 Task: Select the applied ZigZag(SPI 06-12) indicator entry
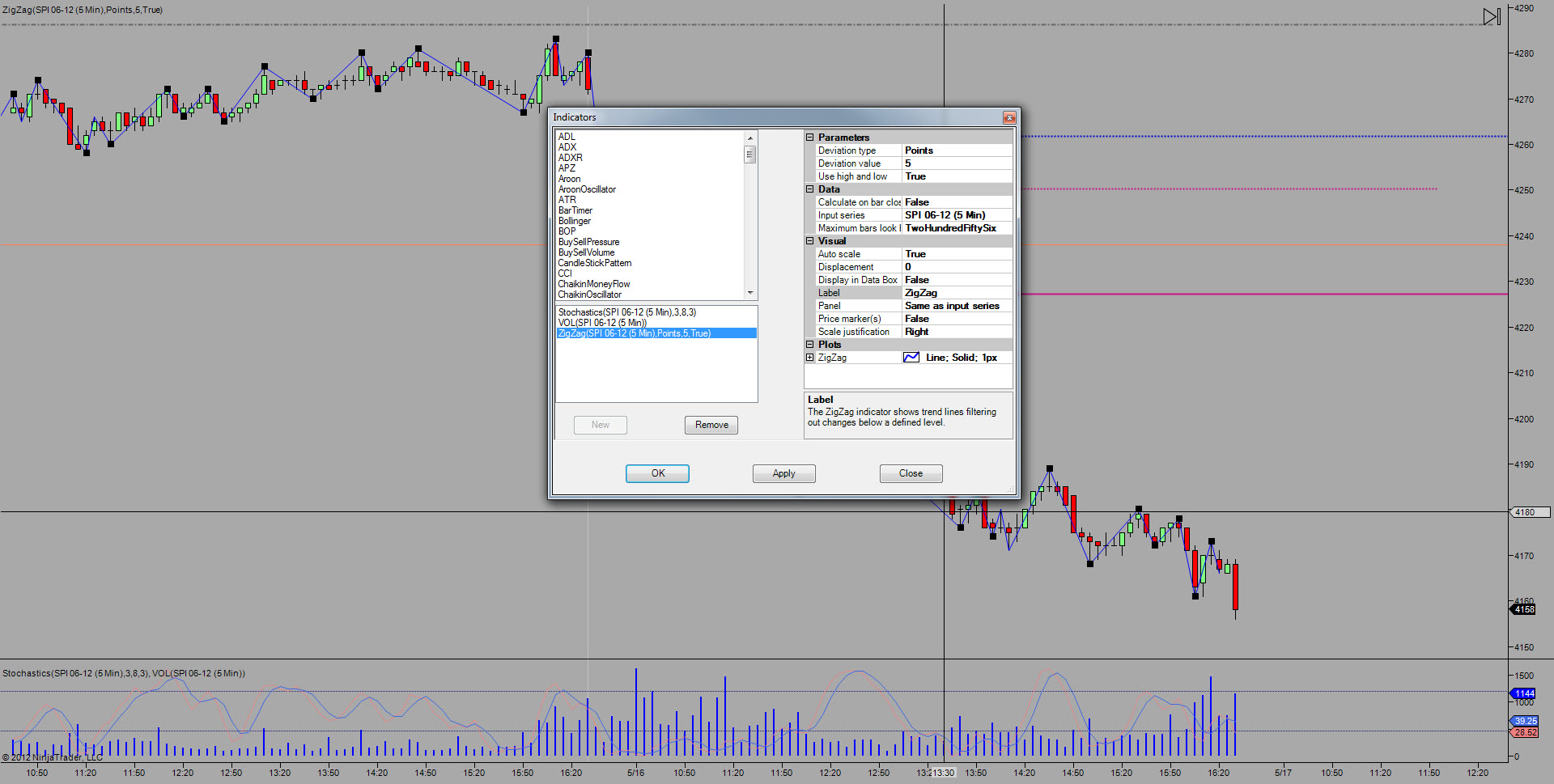(656, 333)
